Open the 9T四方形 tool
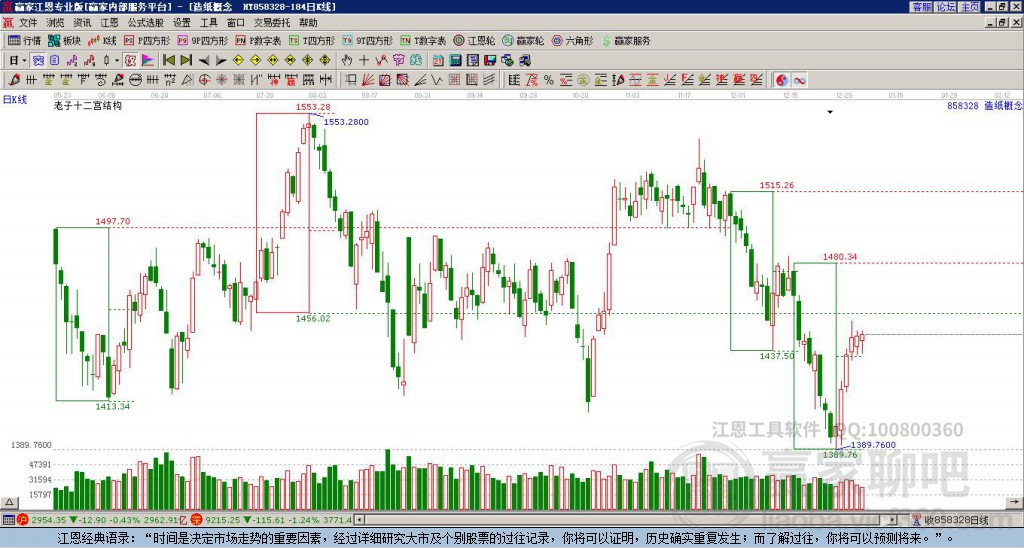 pos(367,40)
